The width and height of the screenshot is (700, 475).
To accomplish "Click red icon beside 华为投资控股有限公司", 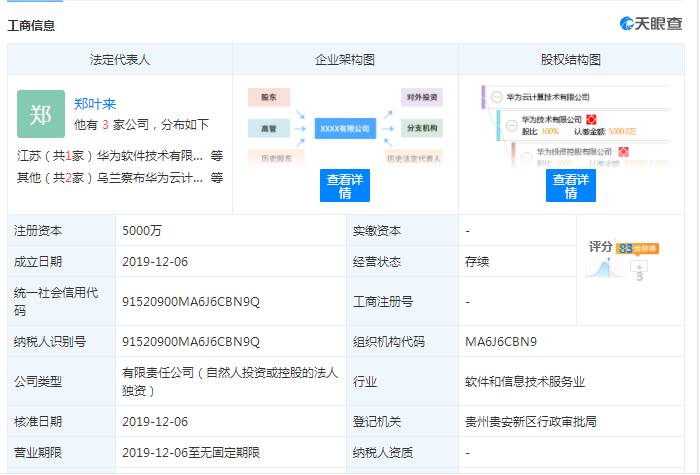I will pyautogui.click(x=623, y=152).
